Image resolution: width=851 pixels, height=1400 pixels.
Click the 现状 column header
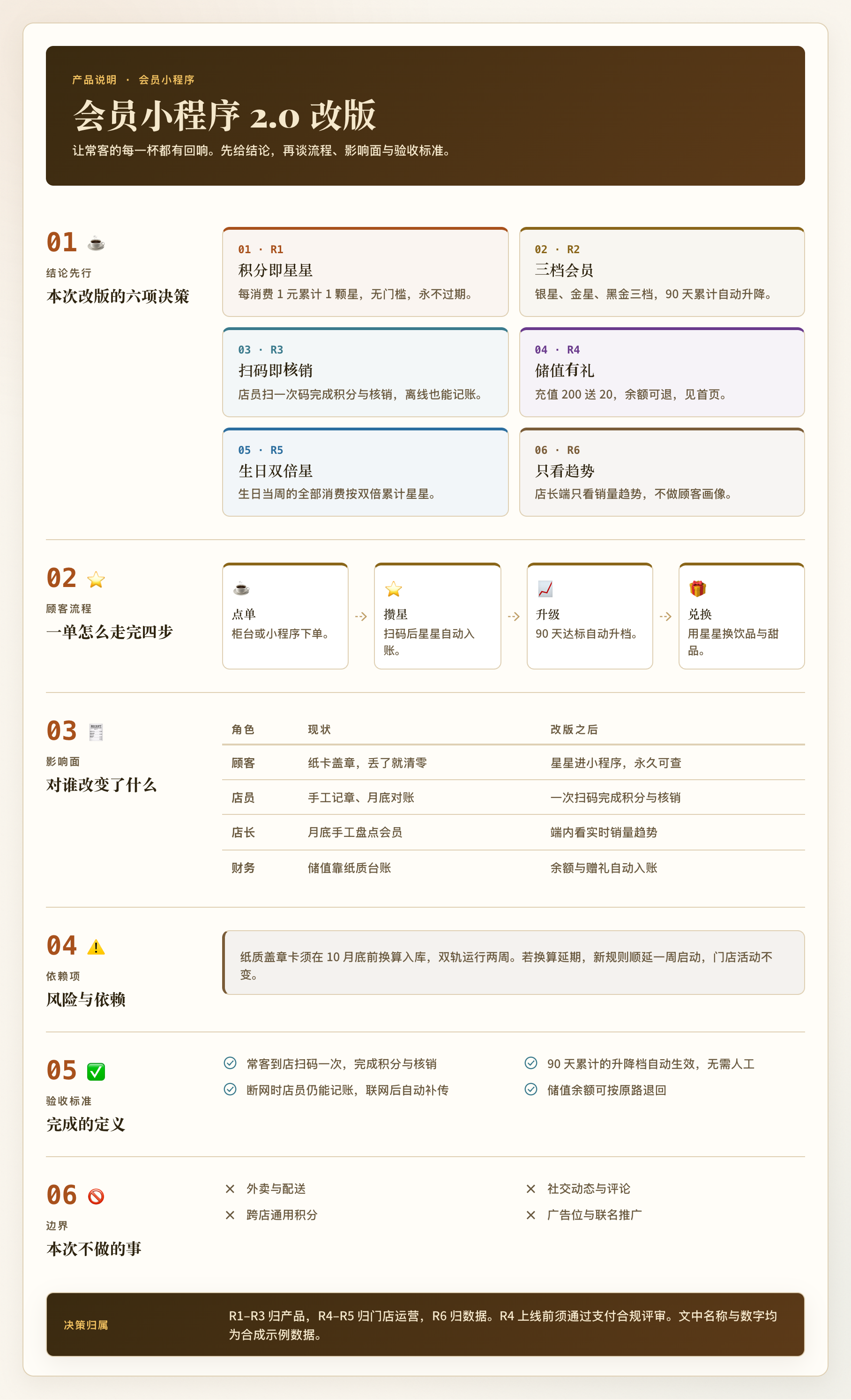coord(319,730)
